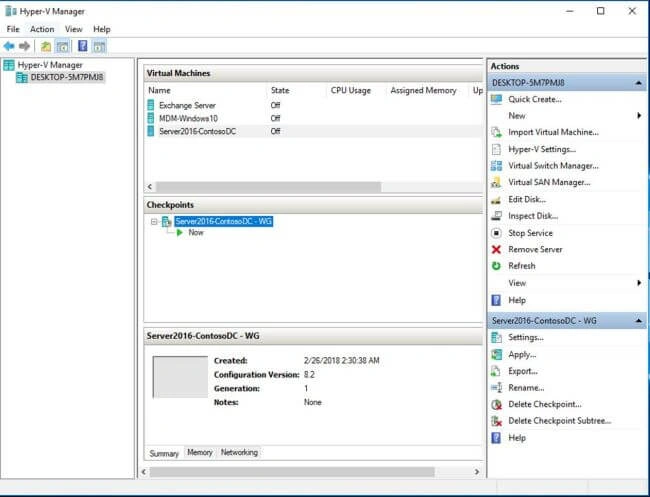Click the Quick Create icon
Image resolution: width=650 pixels, height=497 pixels.
pyautogui.click(x=496, y=99)
